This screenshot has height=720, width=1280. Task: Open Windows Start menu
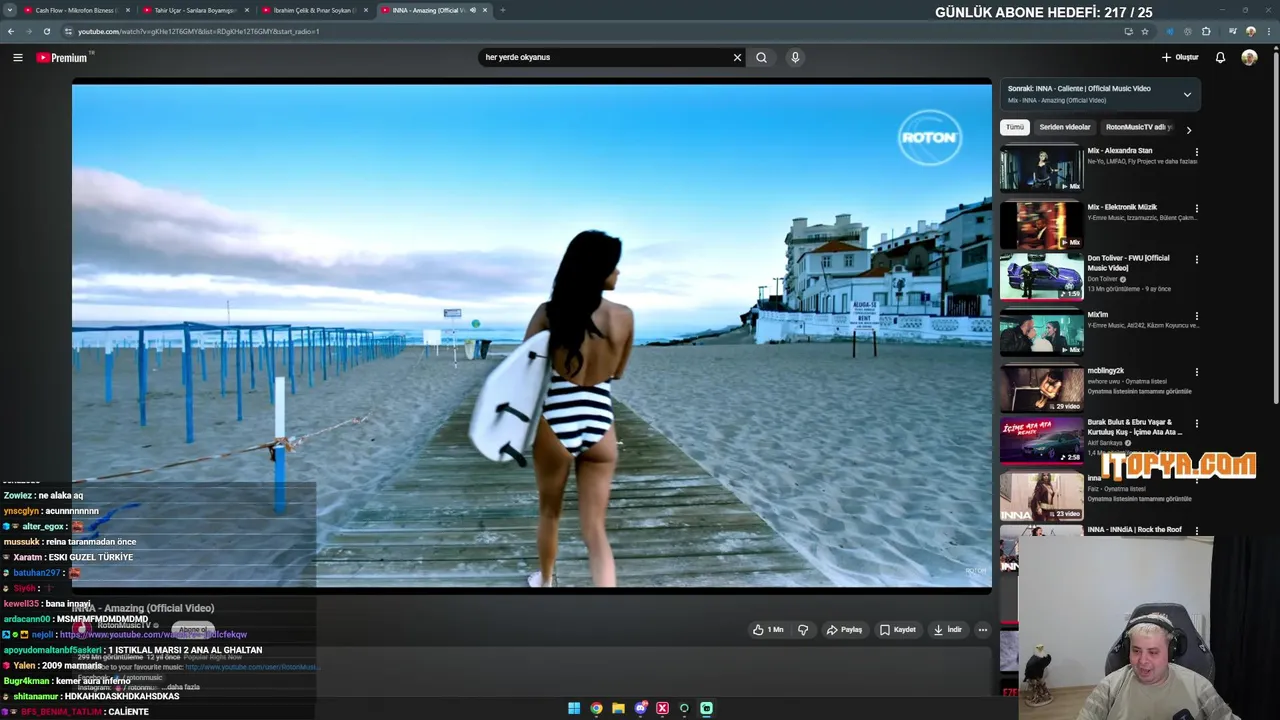tap(574, 708)
